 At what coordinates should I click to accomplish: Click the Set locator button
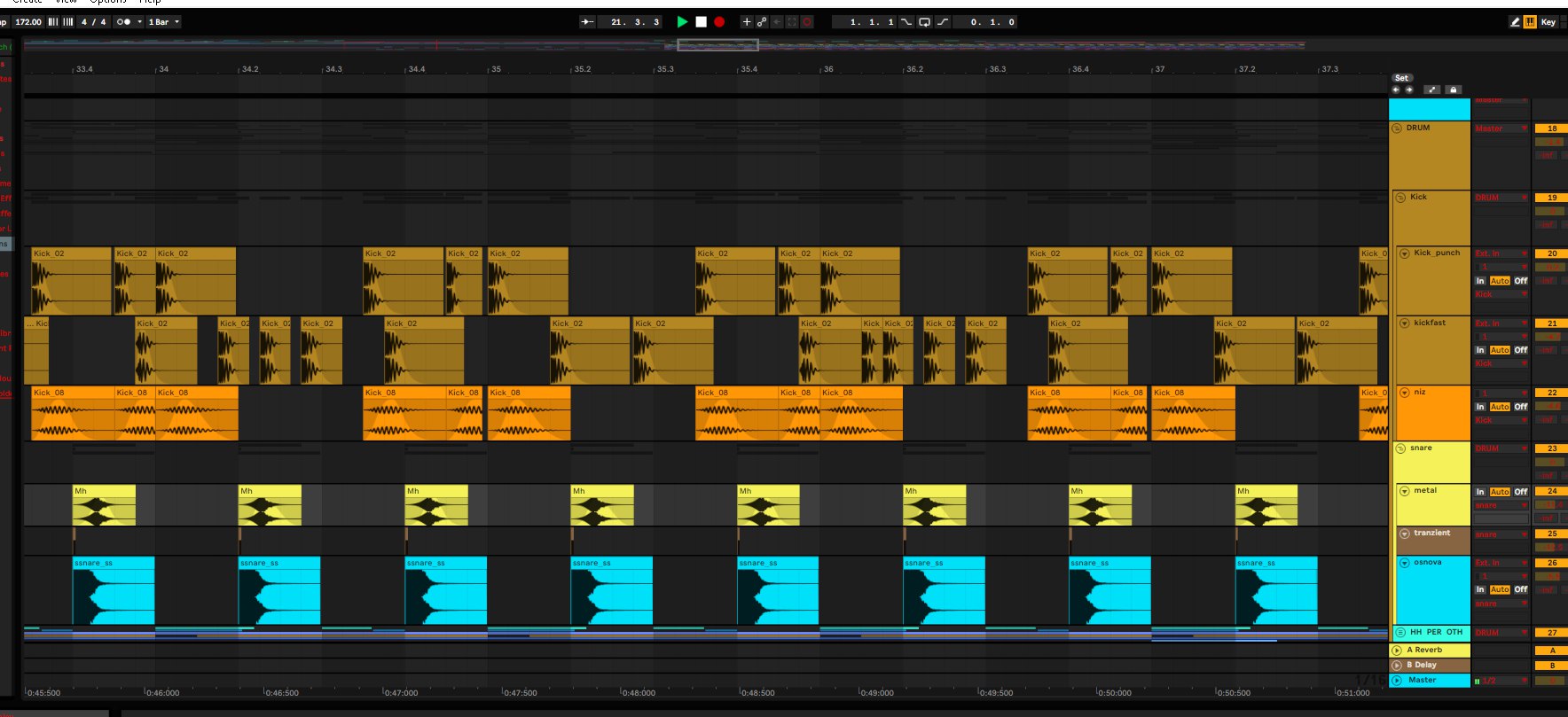coord(1401,78)
